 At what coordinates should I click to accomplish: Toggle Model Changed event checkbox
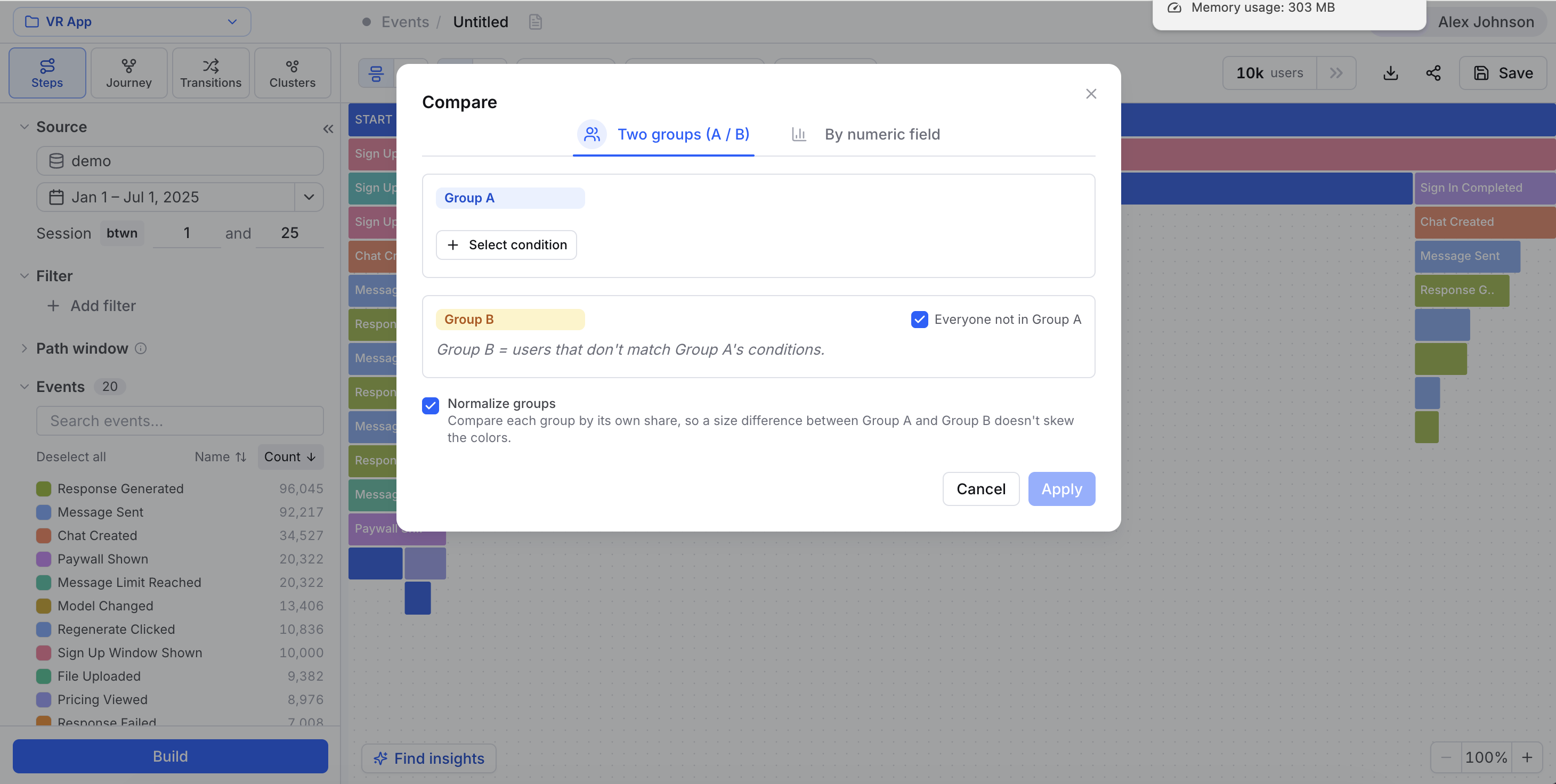click(44, 606)
